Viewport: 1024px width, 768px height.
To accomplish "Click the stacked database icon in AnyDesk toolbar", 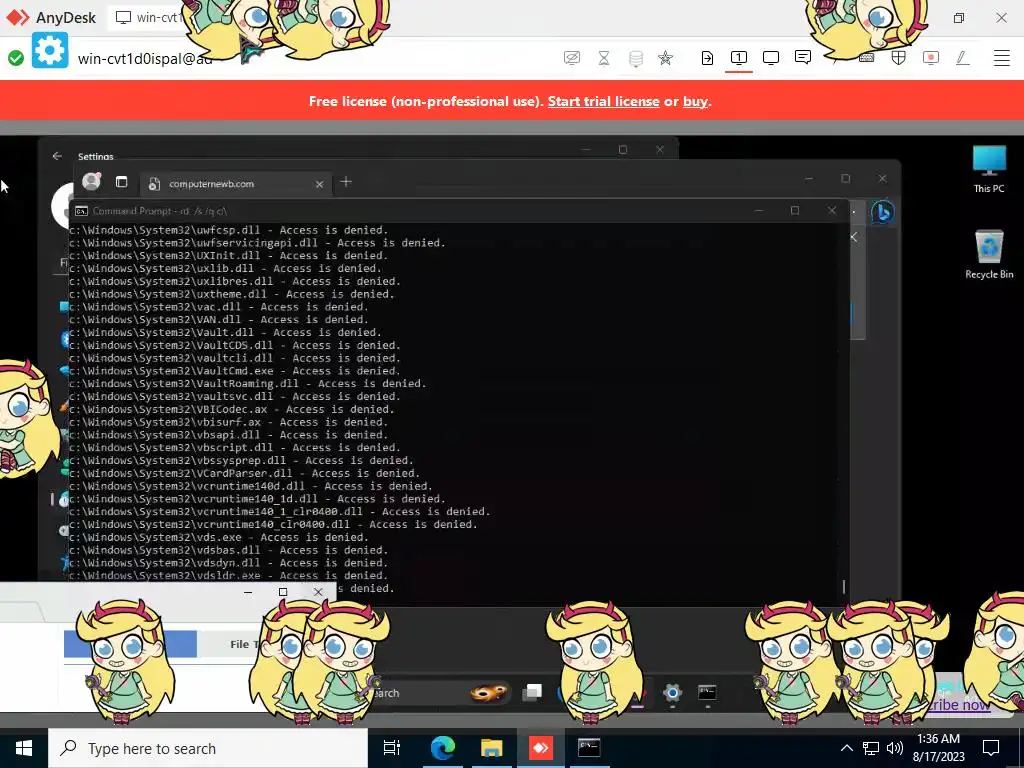I will click(635, 59).
